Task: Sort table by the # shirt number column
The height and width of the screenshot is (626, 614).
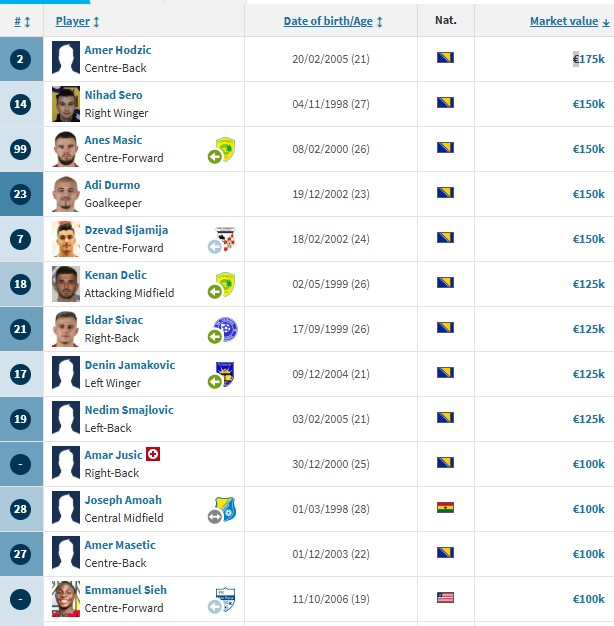Action: coord(22,21)
